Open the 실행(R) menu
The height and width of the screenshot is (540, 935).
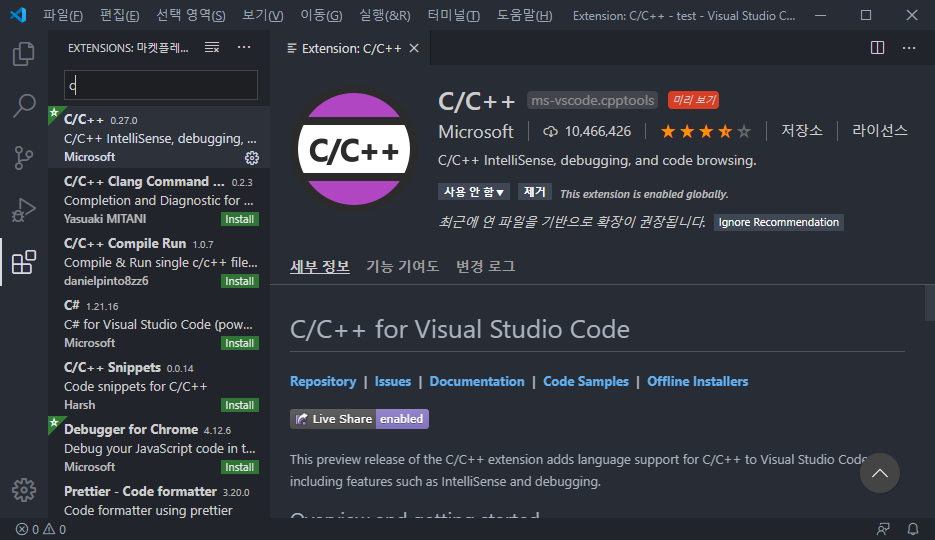(x=385, y=15)
